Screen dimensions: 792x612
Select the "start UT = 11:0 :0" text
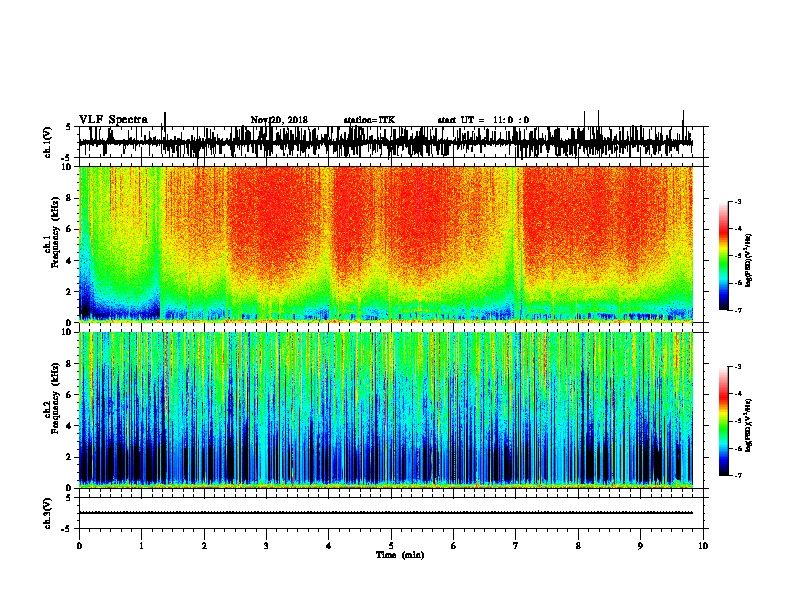pos(483,120)
